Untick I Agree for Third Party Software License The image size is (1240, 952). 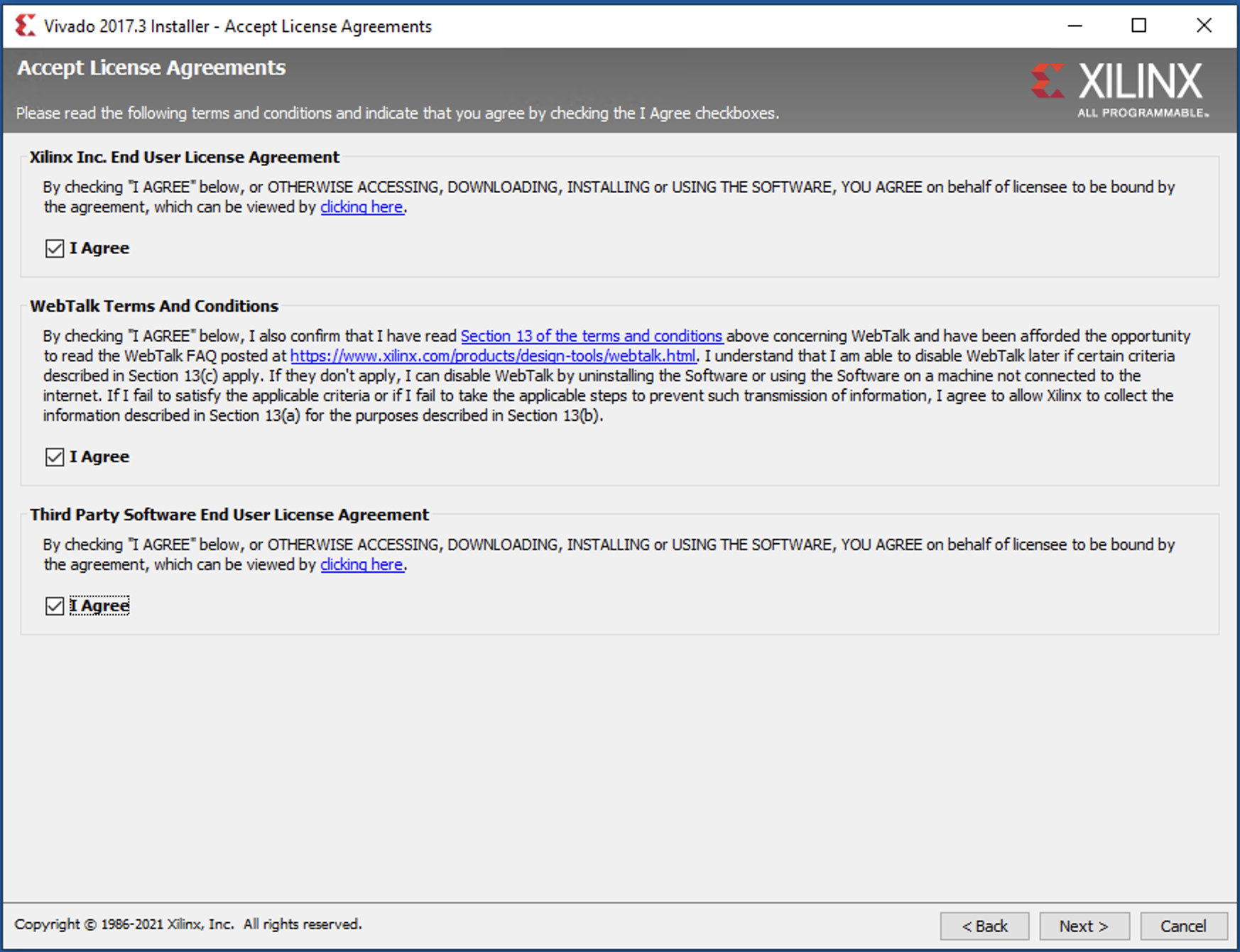coord(55,606)
